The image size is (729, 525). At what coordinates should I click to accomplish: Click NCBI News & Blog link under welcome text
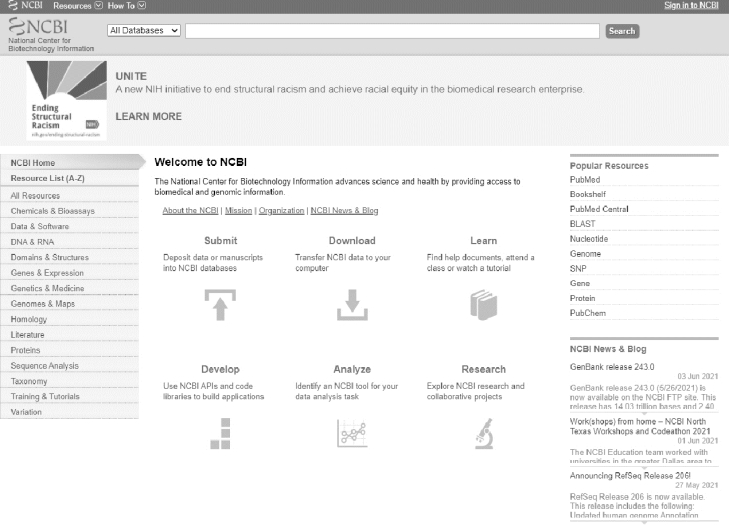344,211
